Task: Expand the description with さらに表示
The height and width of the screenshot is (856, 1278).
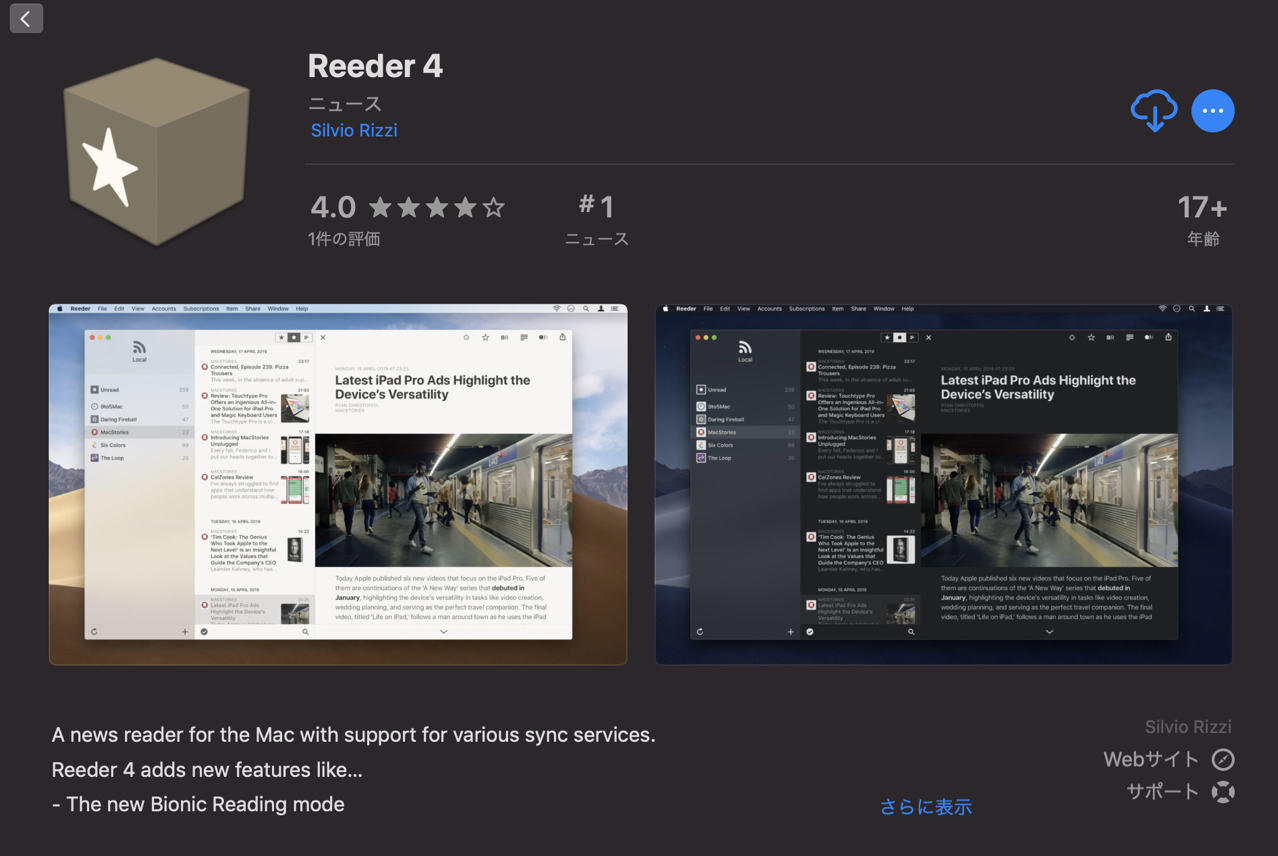Action: point(925,806)
